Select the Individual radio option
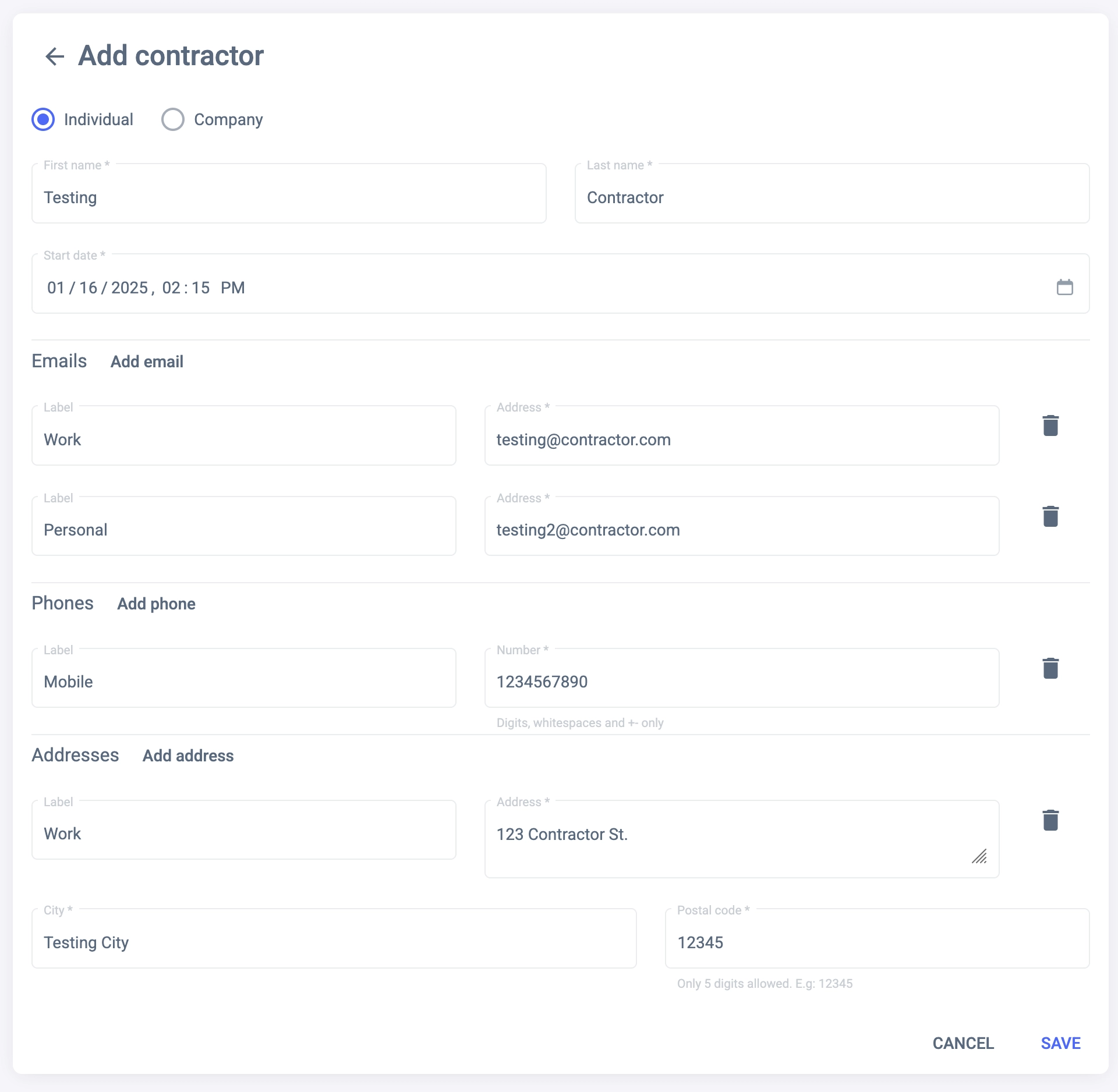The width and height of the screenshot is (1118, 1092). click(43, 119)
